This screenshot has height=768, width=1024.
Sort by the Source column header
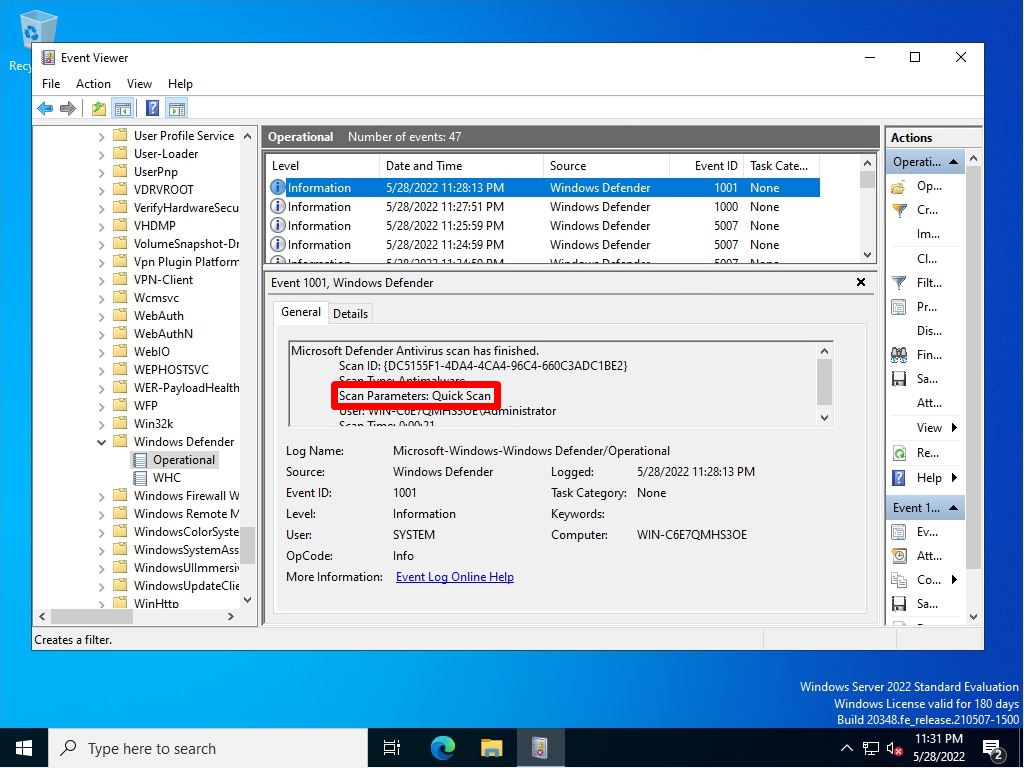[606, 166]
